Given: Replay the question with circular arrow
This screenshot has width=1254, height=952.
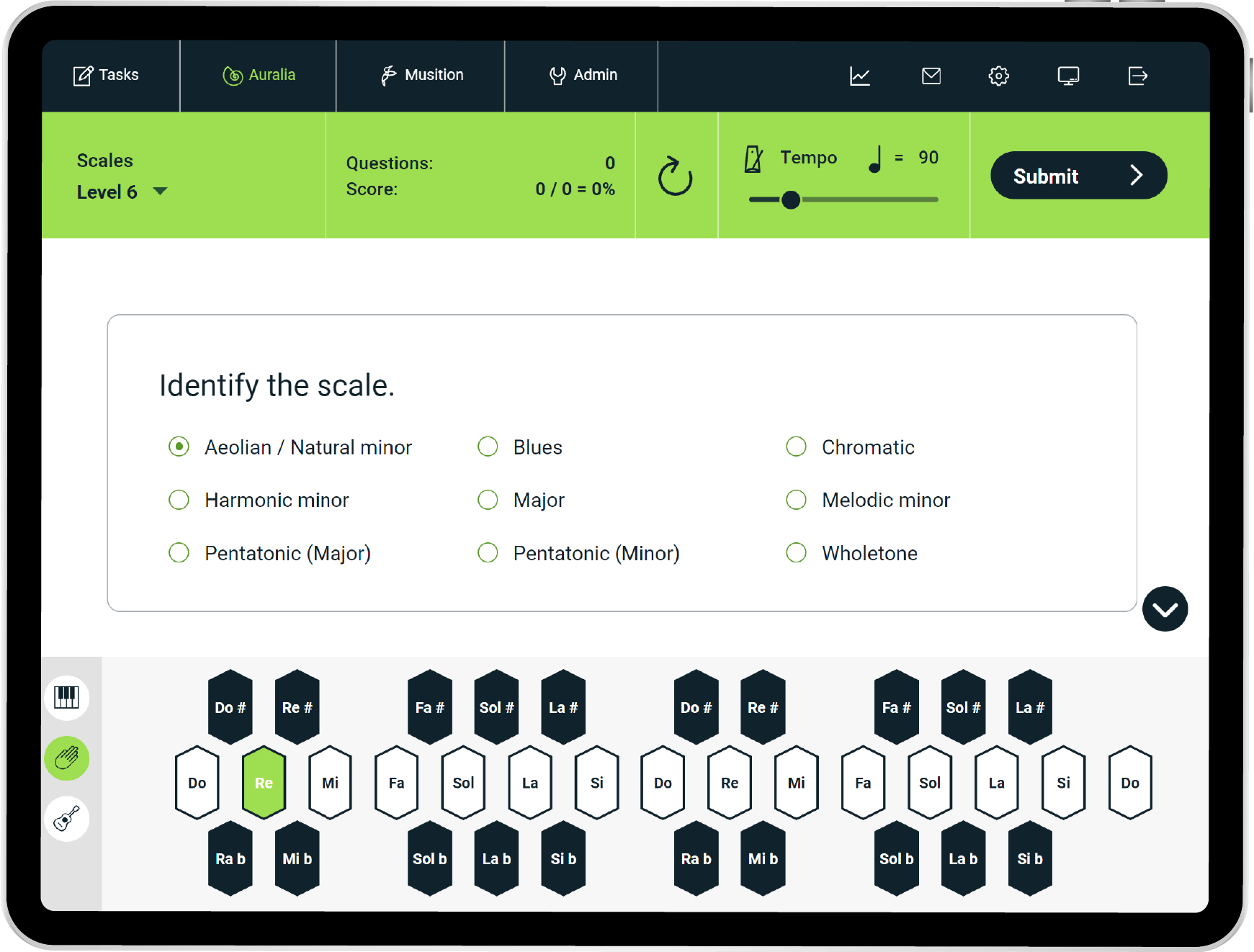Looking at the screenshot, I should (675, 176).
